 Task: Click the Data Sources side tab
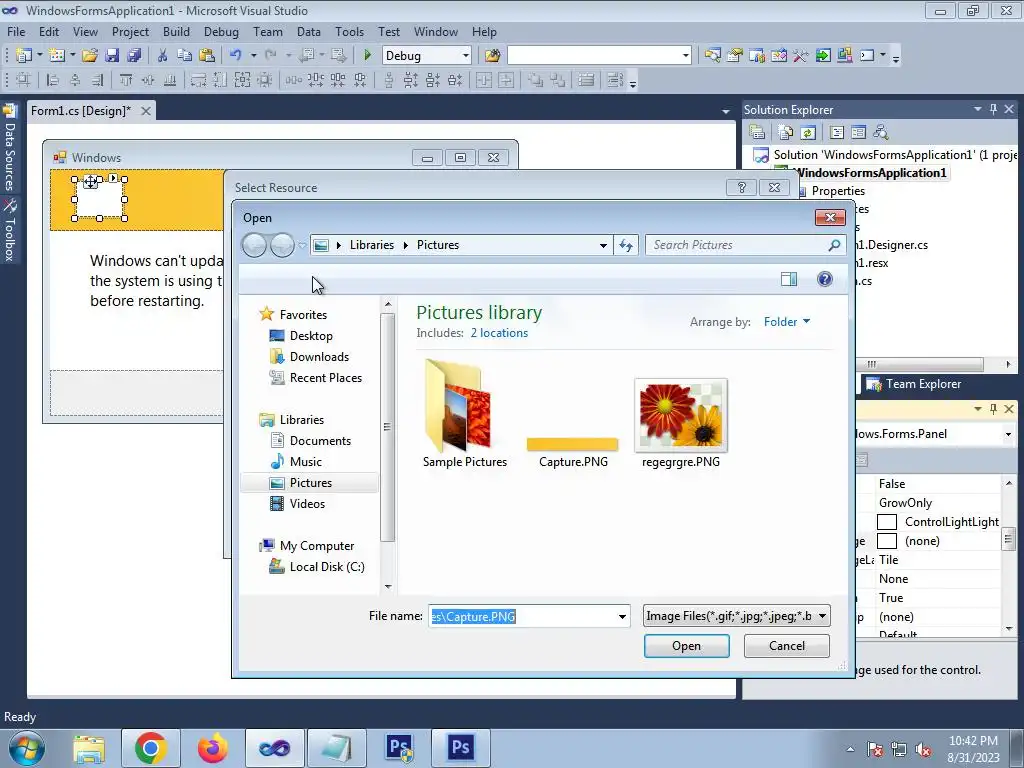(x=10, y=150)
